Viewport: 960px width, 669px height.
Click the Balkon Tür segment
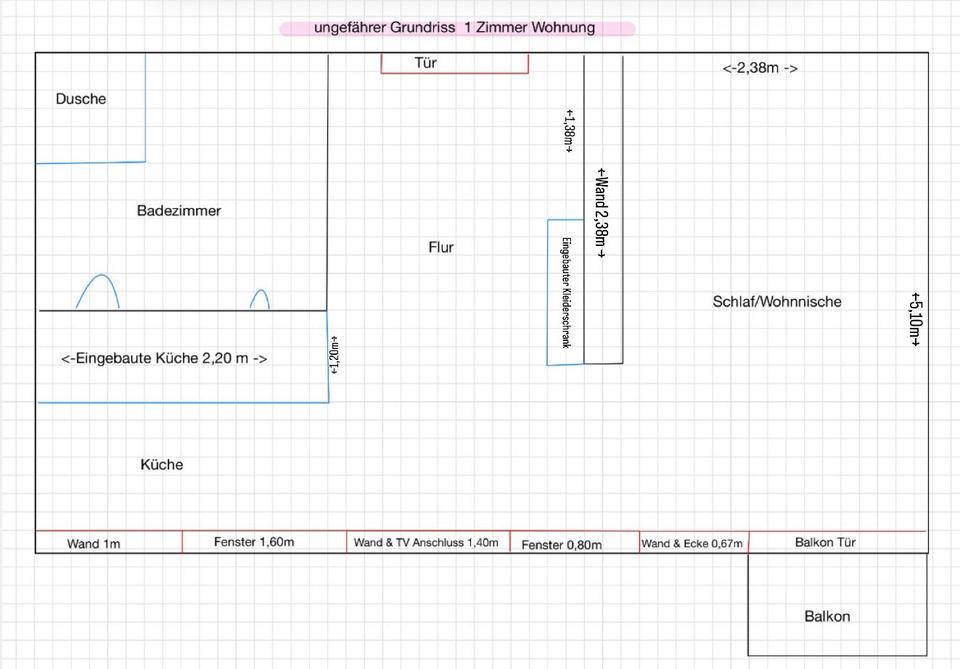[x=825, y=542]
